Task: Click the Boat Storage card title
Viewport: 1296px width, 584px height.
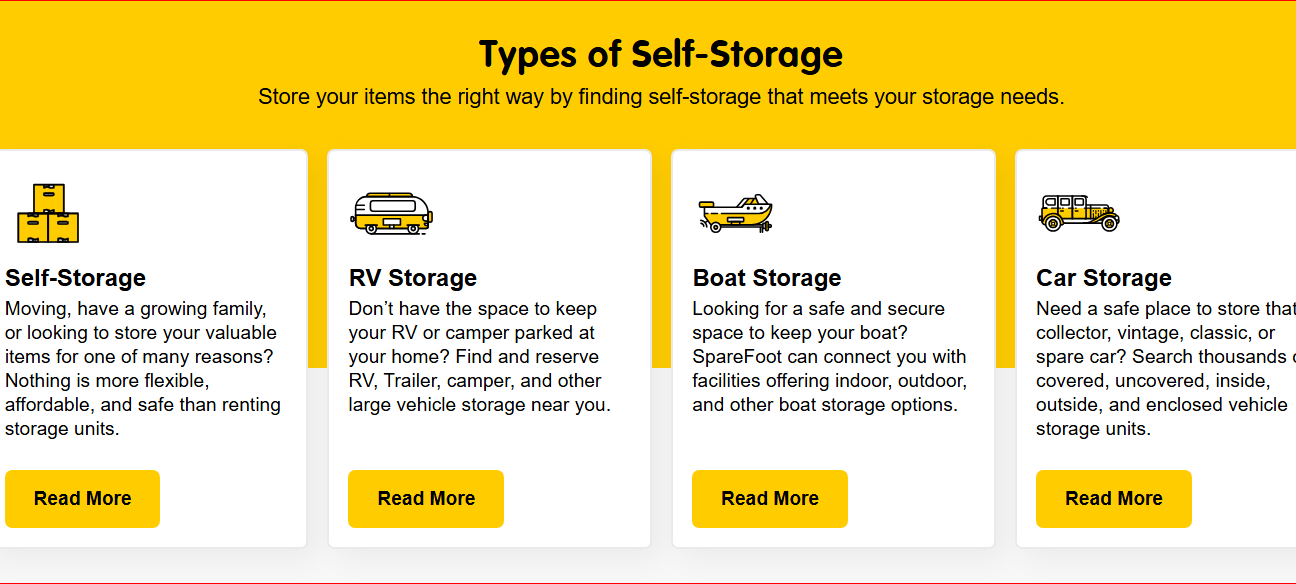Action: [x=767, y=278]
